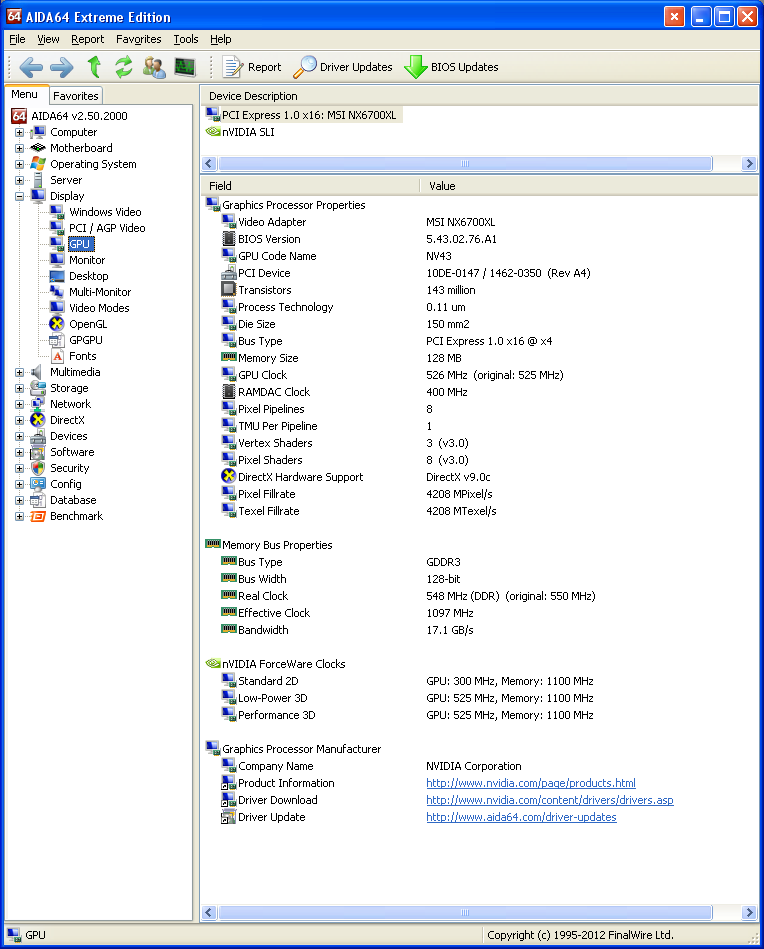The height and width of the screenshot is (949, 764).
Task: Expand the Devices tree node
Action: pos(19,436)
